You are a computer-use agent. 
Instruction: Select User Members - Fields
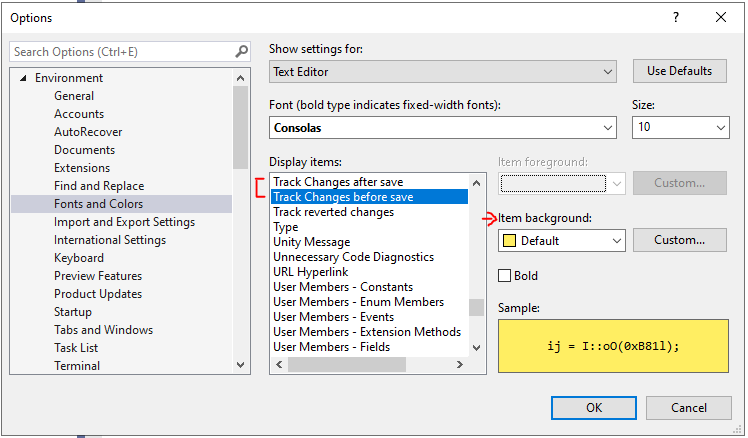(x=332, y=347)
